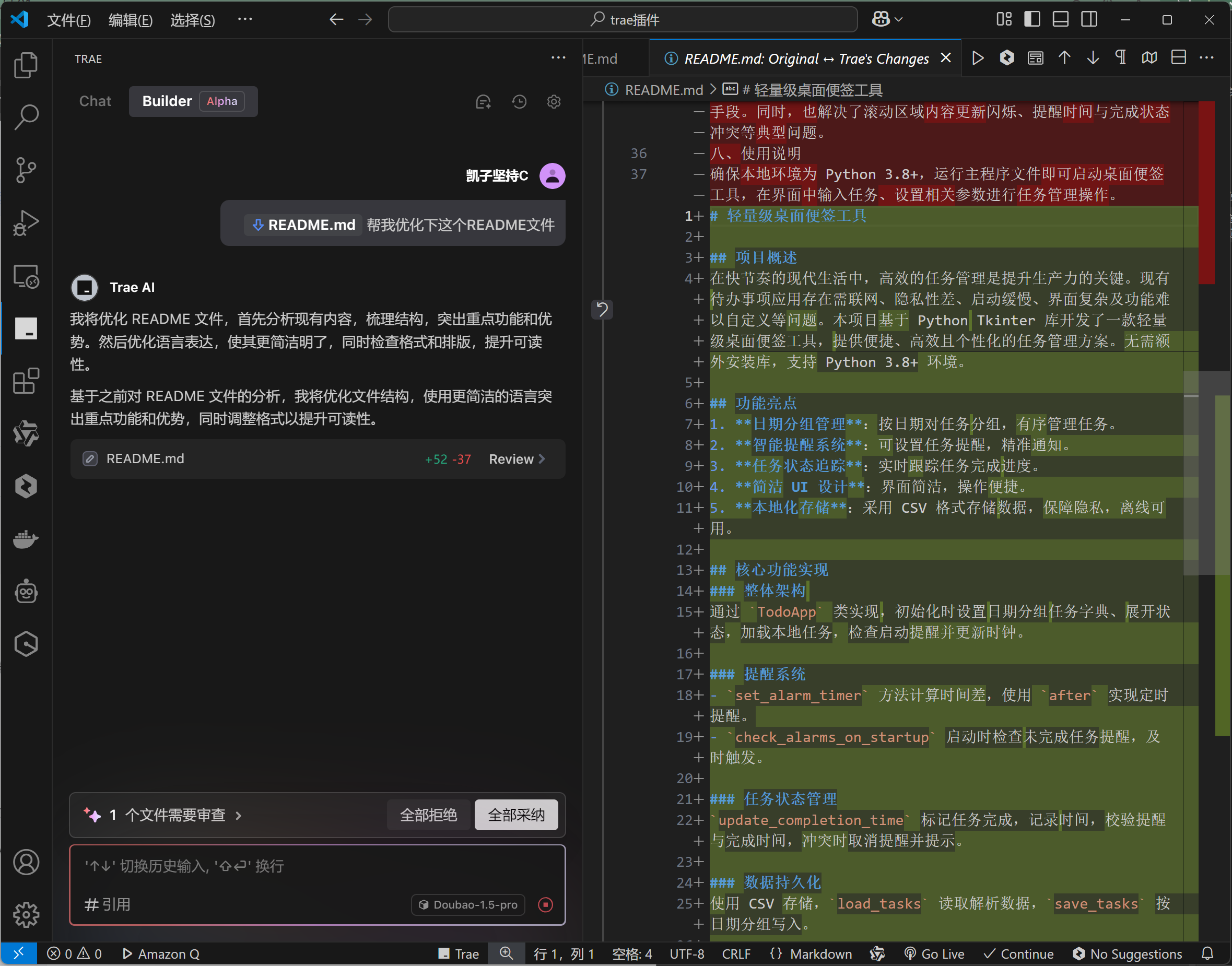Open the 编辑(E) menu
This screenshot has height=966, width=1232.
[130, 20]
